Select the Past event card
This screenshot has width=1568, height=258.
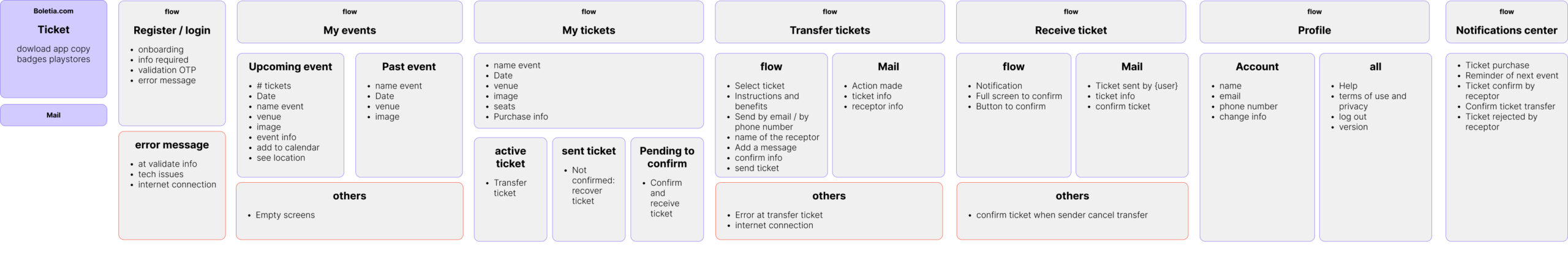click(x=409, y=115)
